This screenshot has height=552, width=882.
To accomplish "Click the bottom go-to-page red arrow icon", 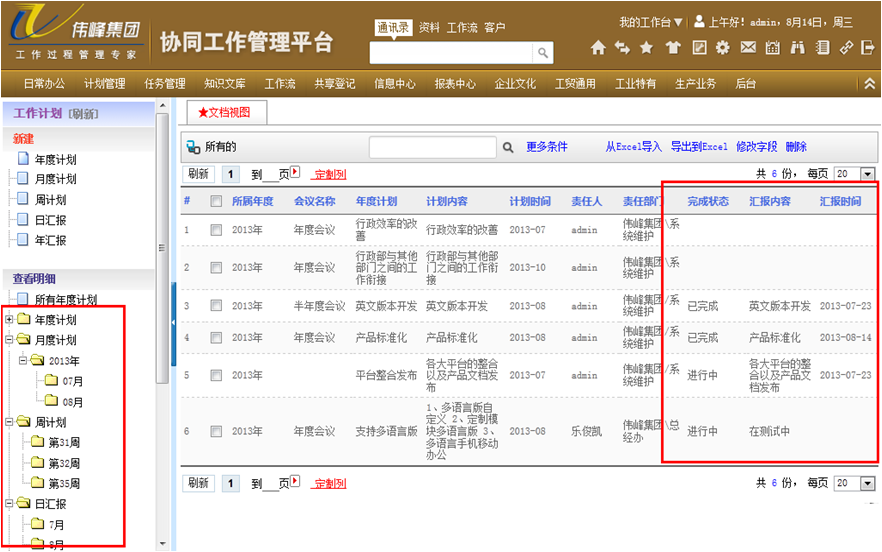I will [x=295, y=481].
